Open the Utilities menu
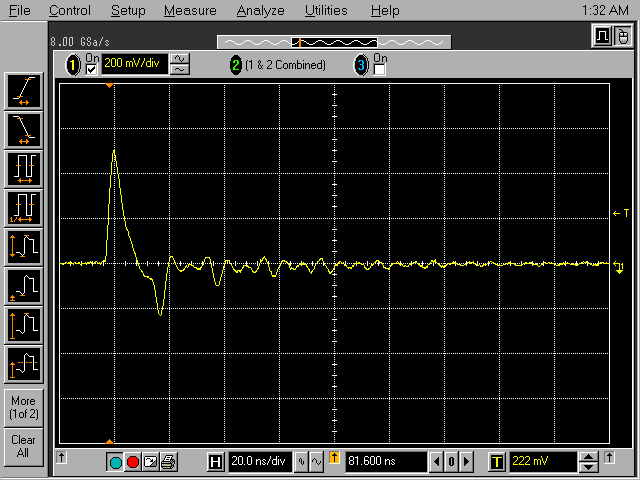640x480 pixels. [326, 10]
